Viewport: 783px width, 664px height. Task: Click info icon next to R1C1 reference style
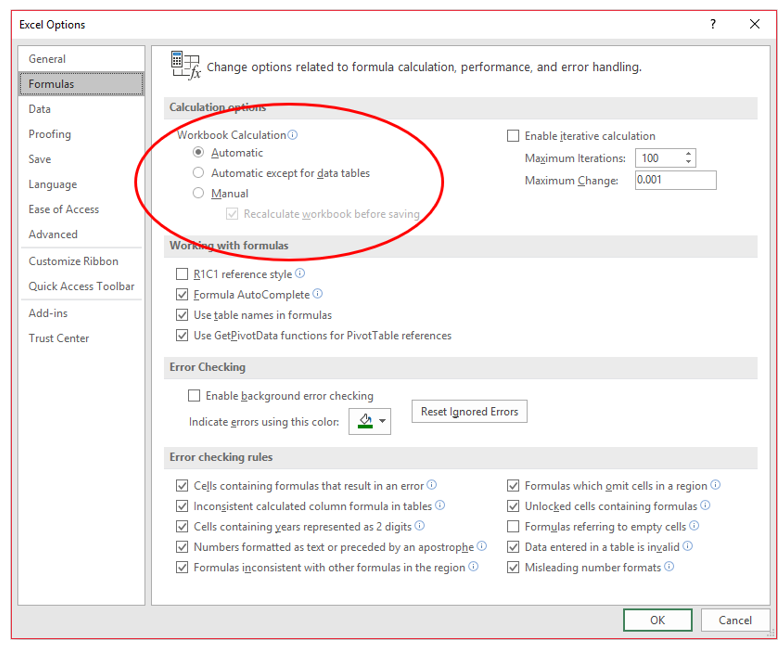[300, 273]
